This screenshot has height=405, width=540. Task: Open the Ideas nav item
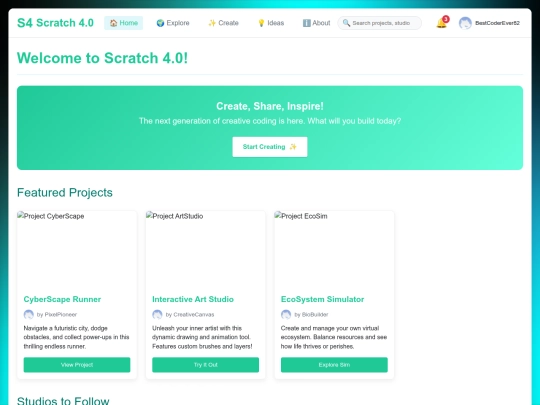pos(271,23)
